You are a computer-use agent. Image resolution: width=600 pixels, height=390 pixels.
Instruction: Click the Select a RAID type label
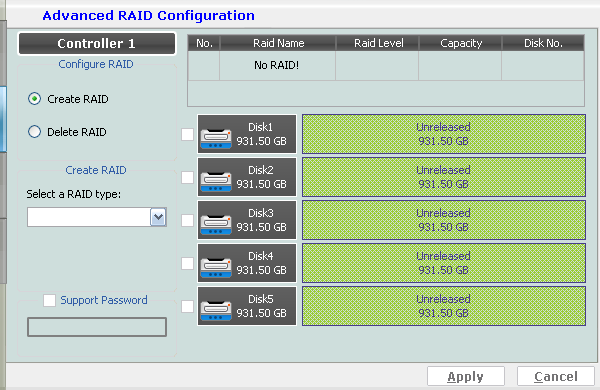(x=73, y=194)
